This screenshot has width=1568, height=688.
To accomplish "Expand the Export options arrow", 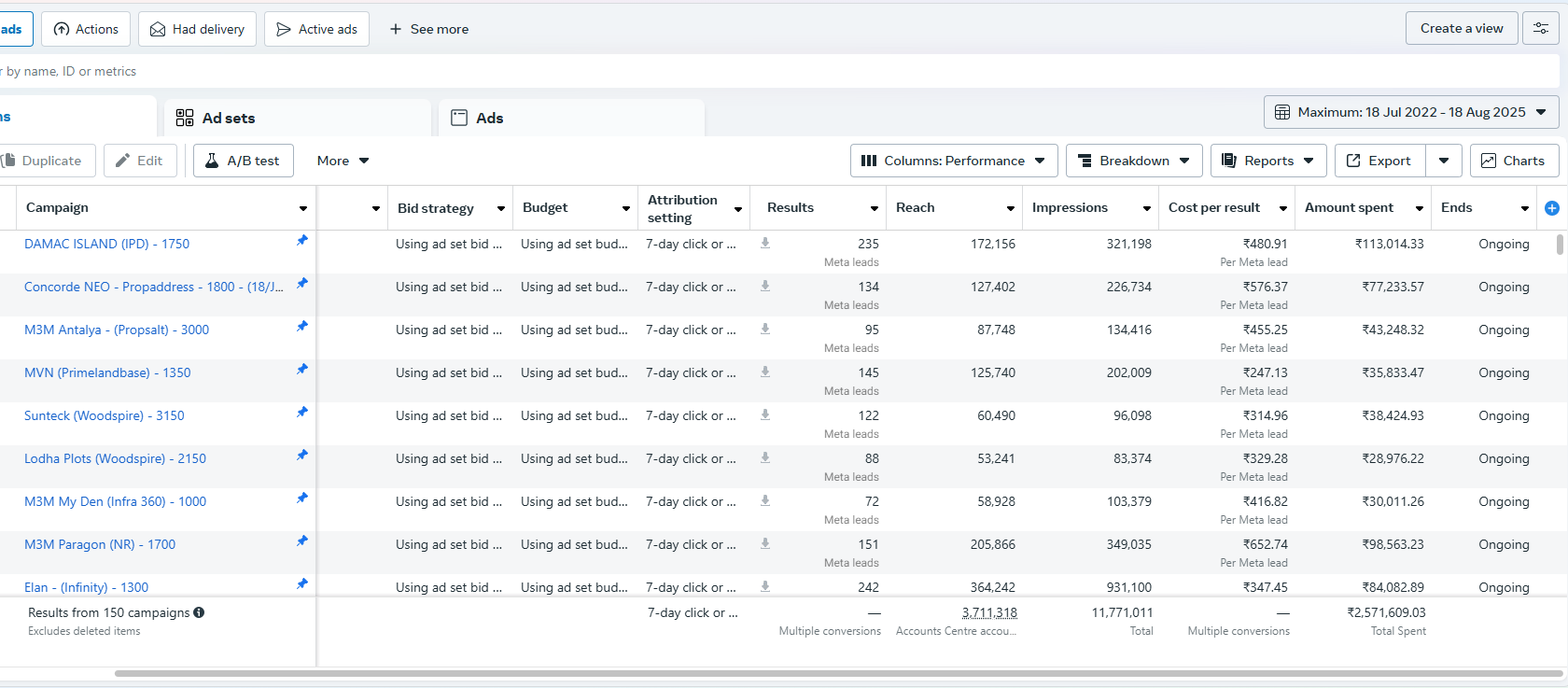I will 1444,161.
